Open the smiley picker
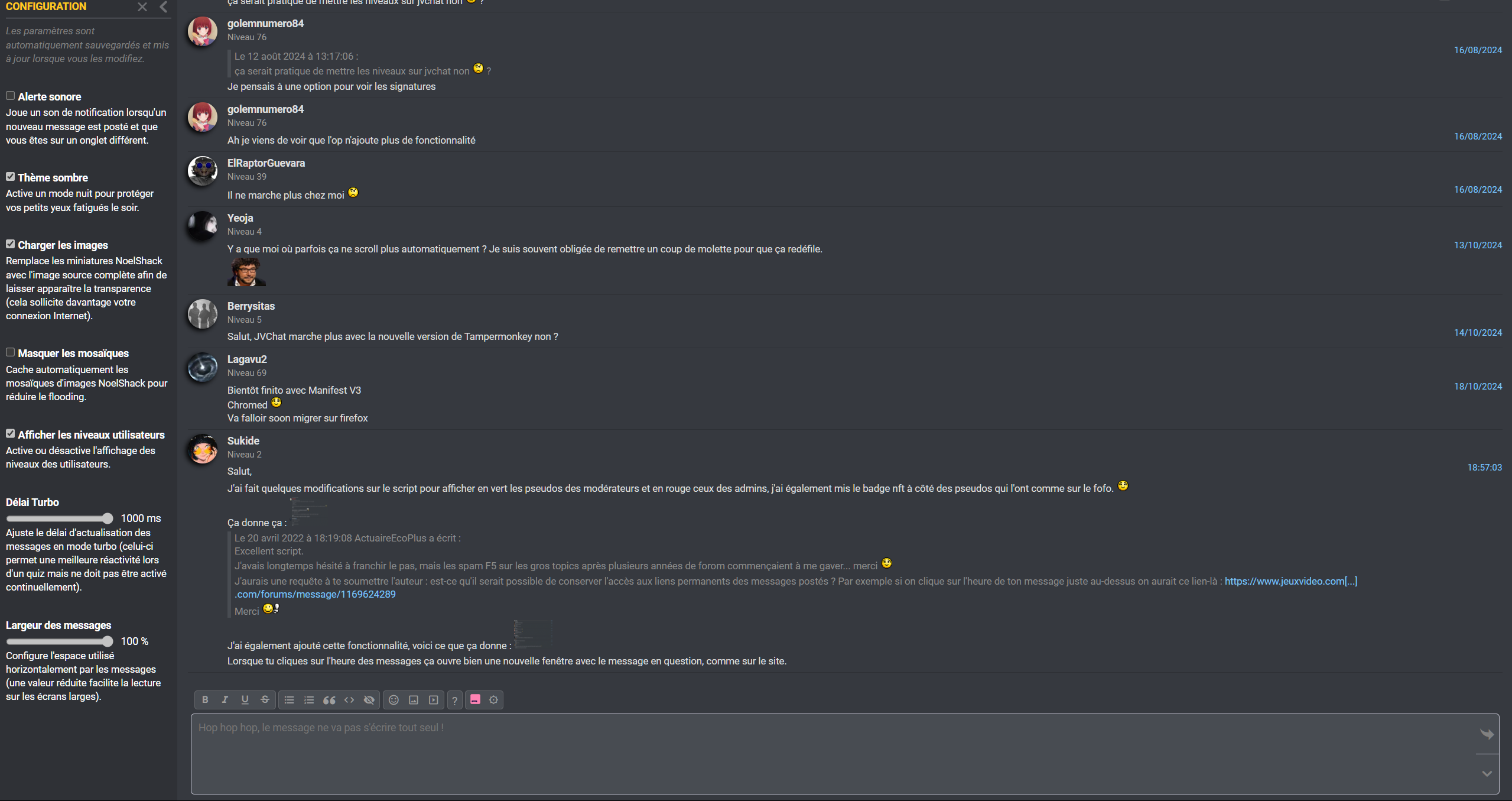1512x801 pixels. click(394, 700)
